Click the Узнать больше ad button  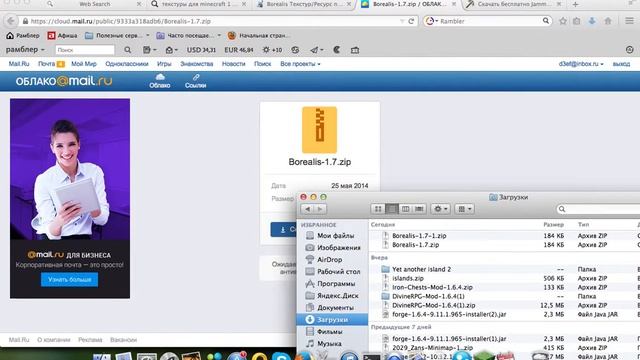69,280
